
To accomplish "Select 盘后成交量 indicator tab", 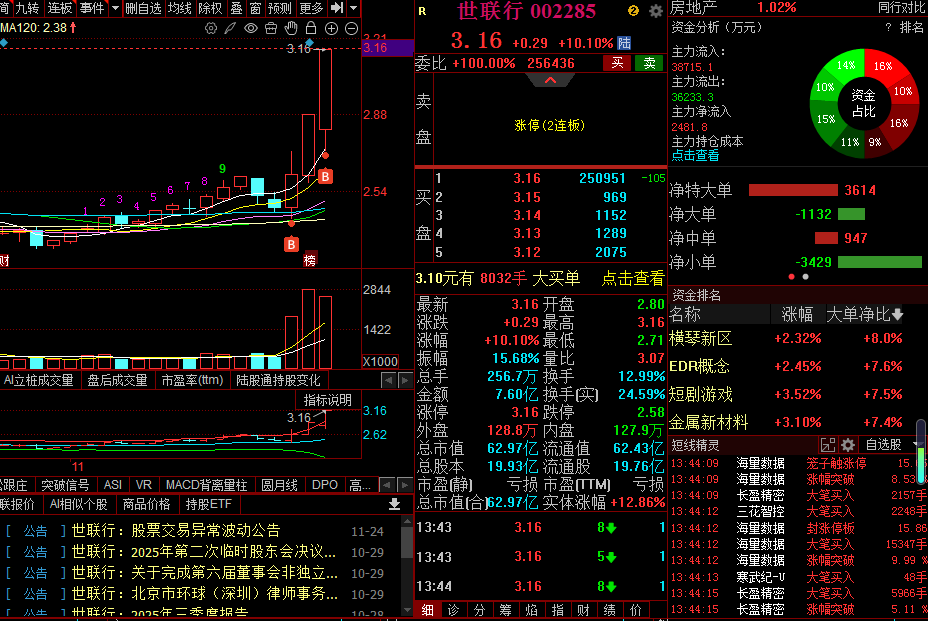I will 117,380.
